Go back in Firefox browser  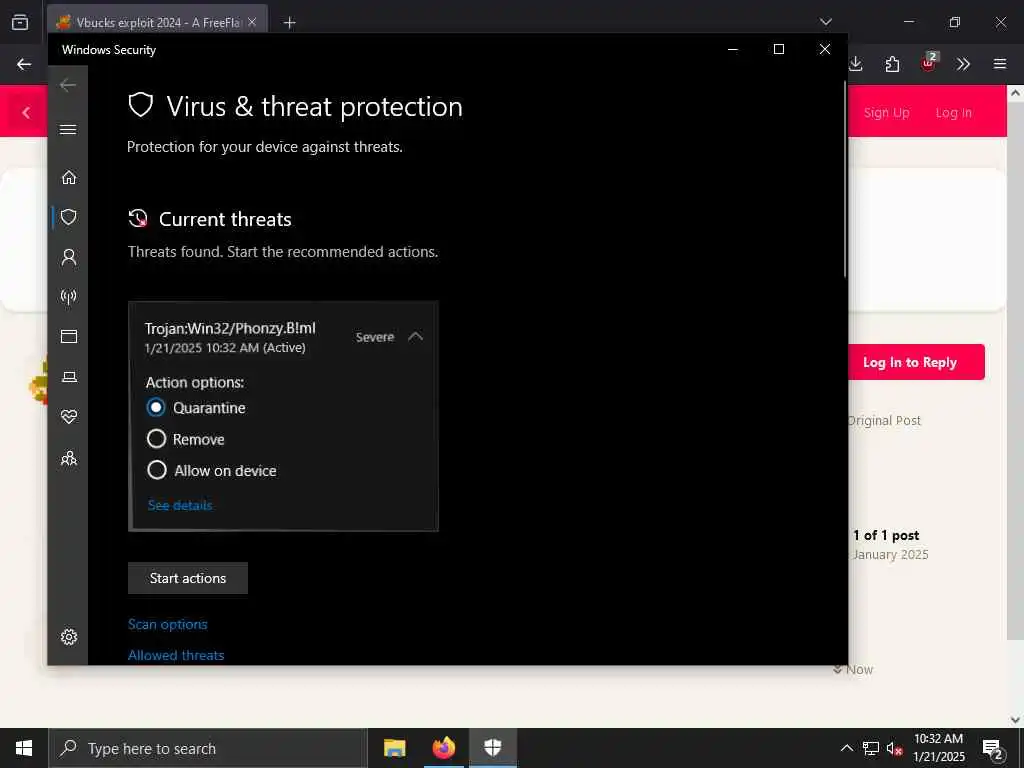24,64
